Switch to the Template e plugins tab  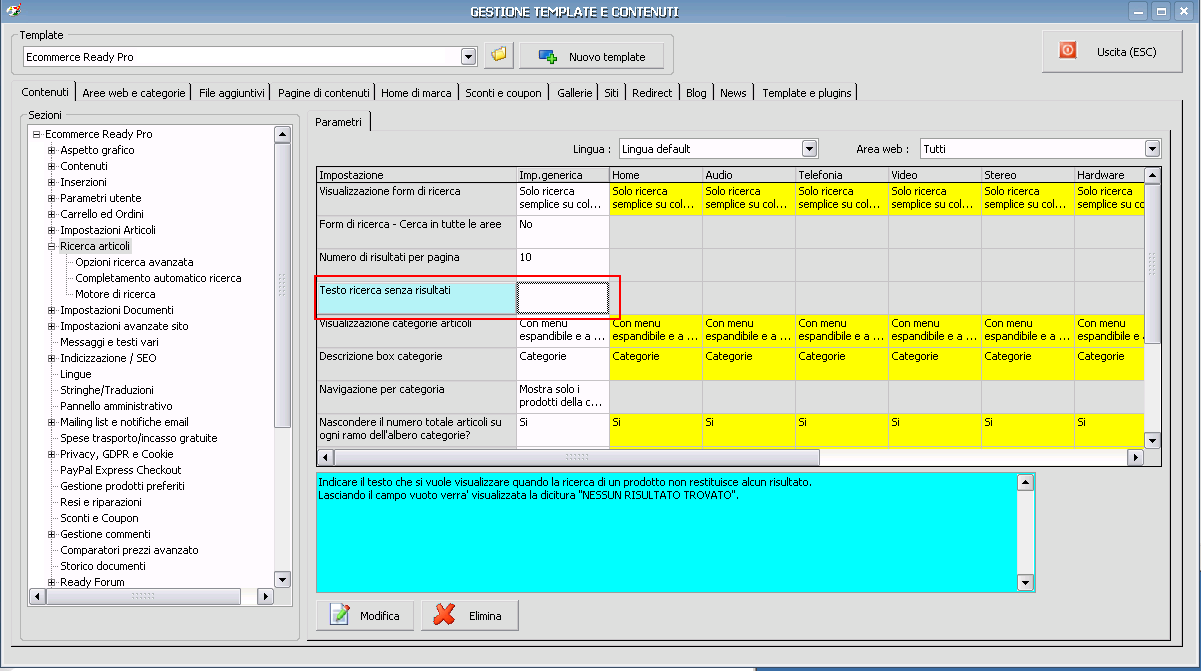tap(806, 93)
